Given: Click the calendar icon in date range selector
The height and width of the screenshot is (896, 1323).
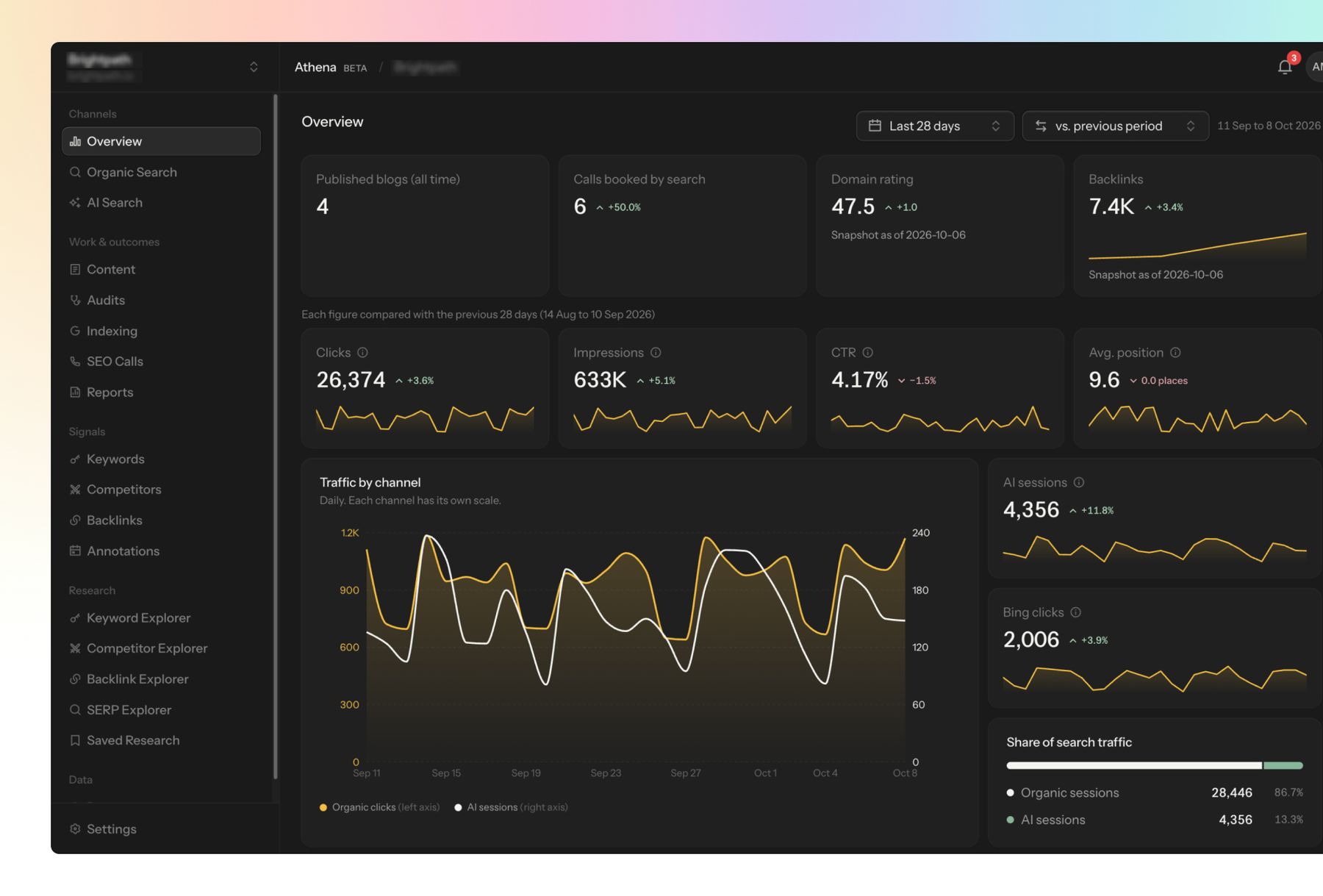Looking at the screenshot, I should 875,126.
